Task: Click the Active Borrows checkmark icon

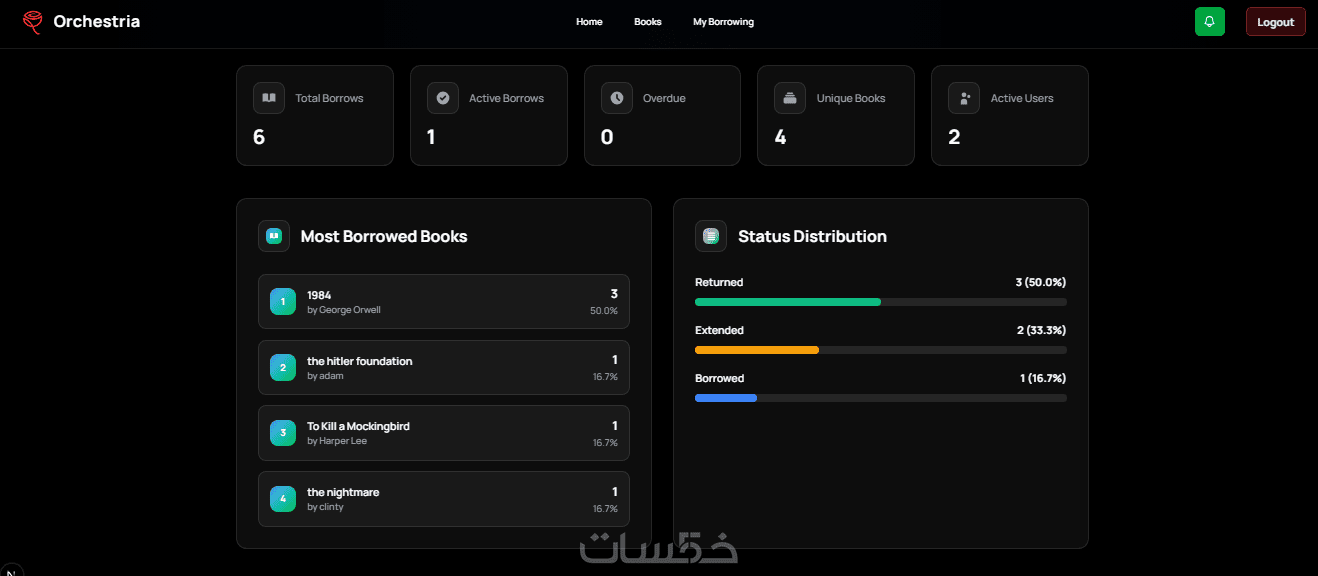Action: pos(443,98)
